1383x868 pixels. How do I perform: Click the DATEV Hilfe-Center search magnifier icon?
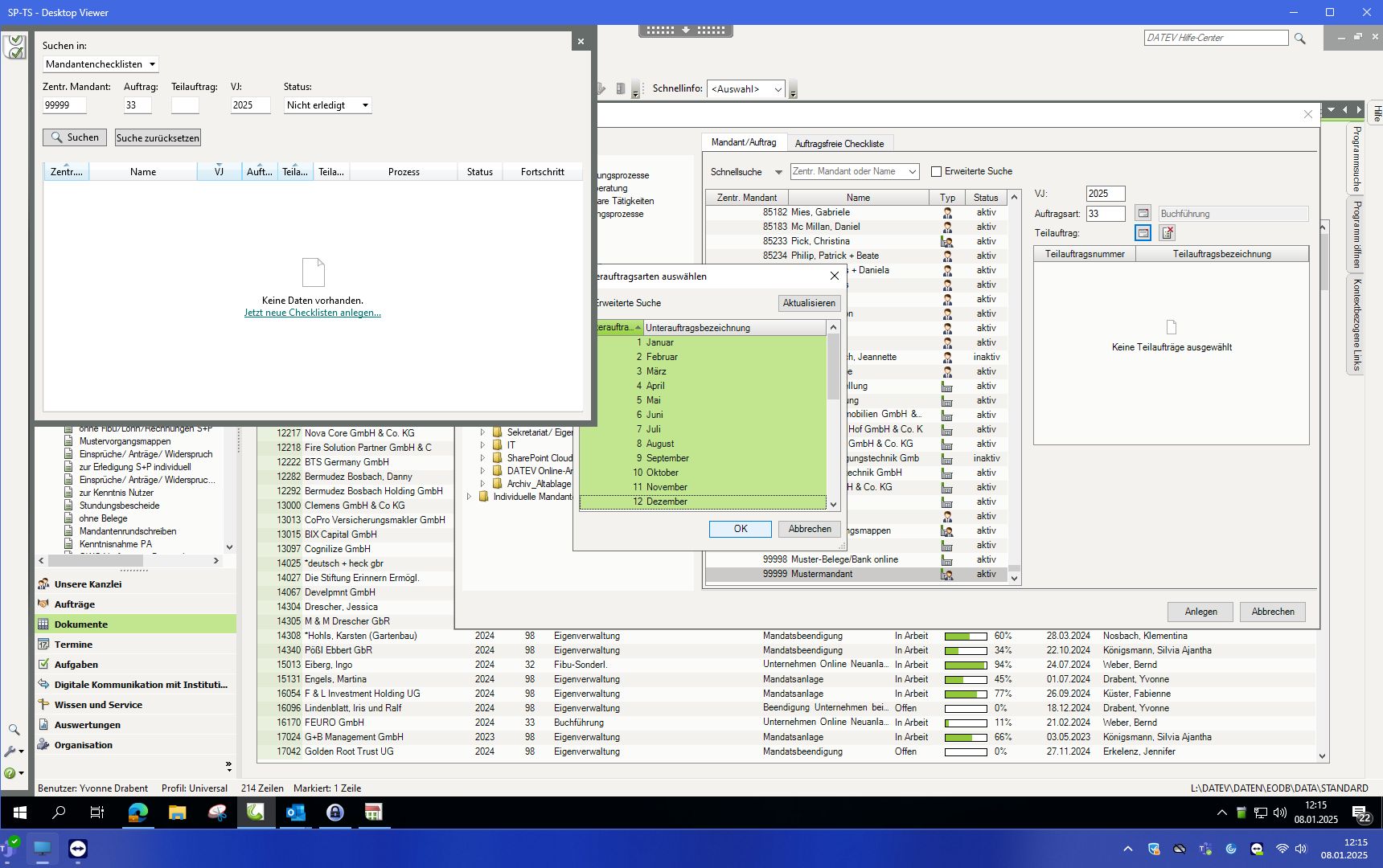pyautogui.click(x=1300, y=39)
